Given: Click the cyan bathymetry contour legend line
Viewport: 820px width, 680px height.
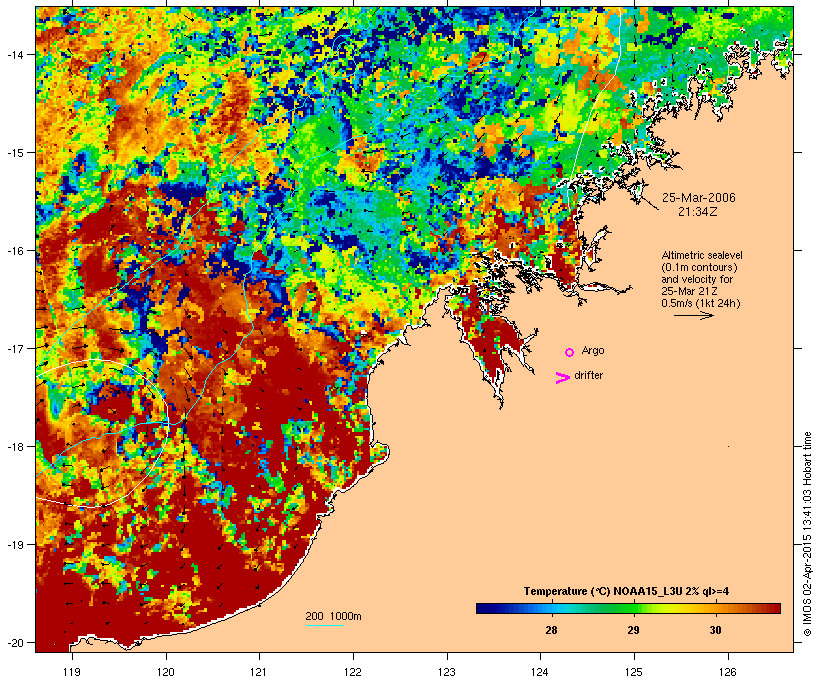Looking at the screenshot, I should pyautogui.click(x=324, y=625).
